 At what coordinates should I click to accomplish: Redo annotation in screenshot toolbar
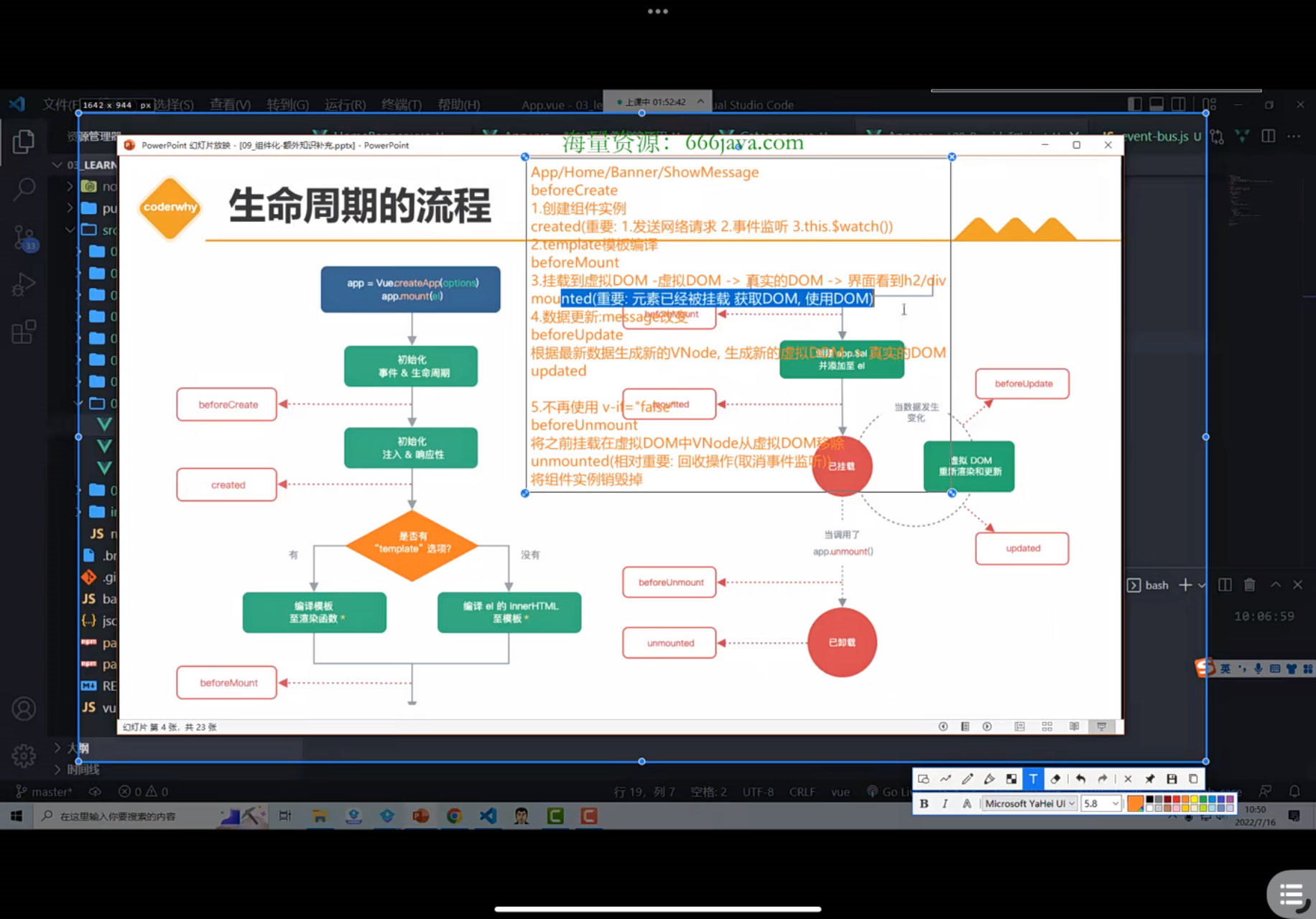tap(1102, 778)
